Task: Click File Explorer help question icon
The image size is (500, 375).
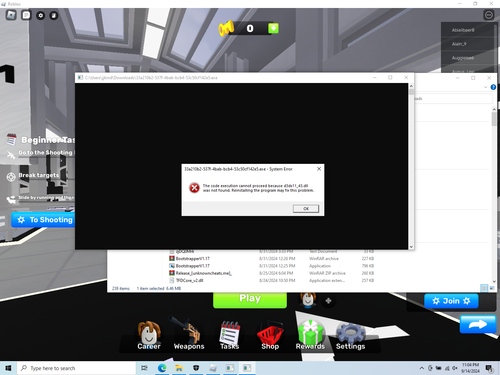Action: click(493, 87)
